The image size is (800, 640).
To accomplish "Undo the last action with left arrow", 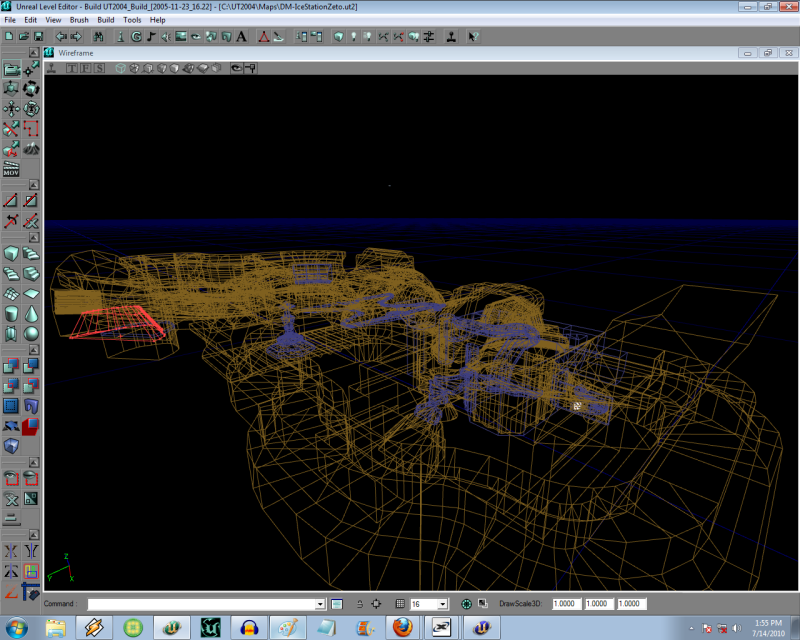I will coord(61,37).
